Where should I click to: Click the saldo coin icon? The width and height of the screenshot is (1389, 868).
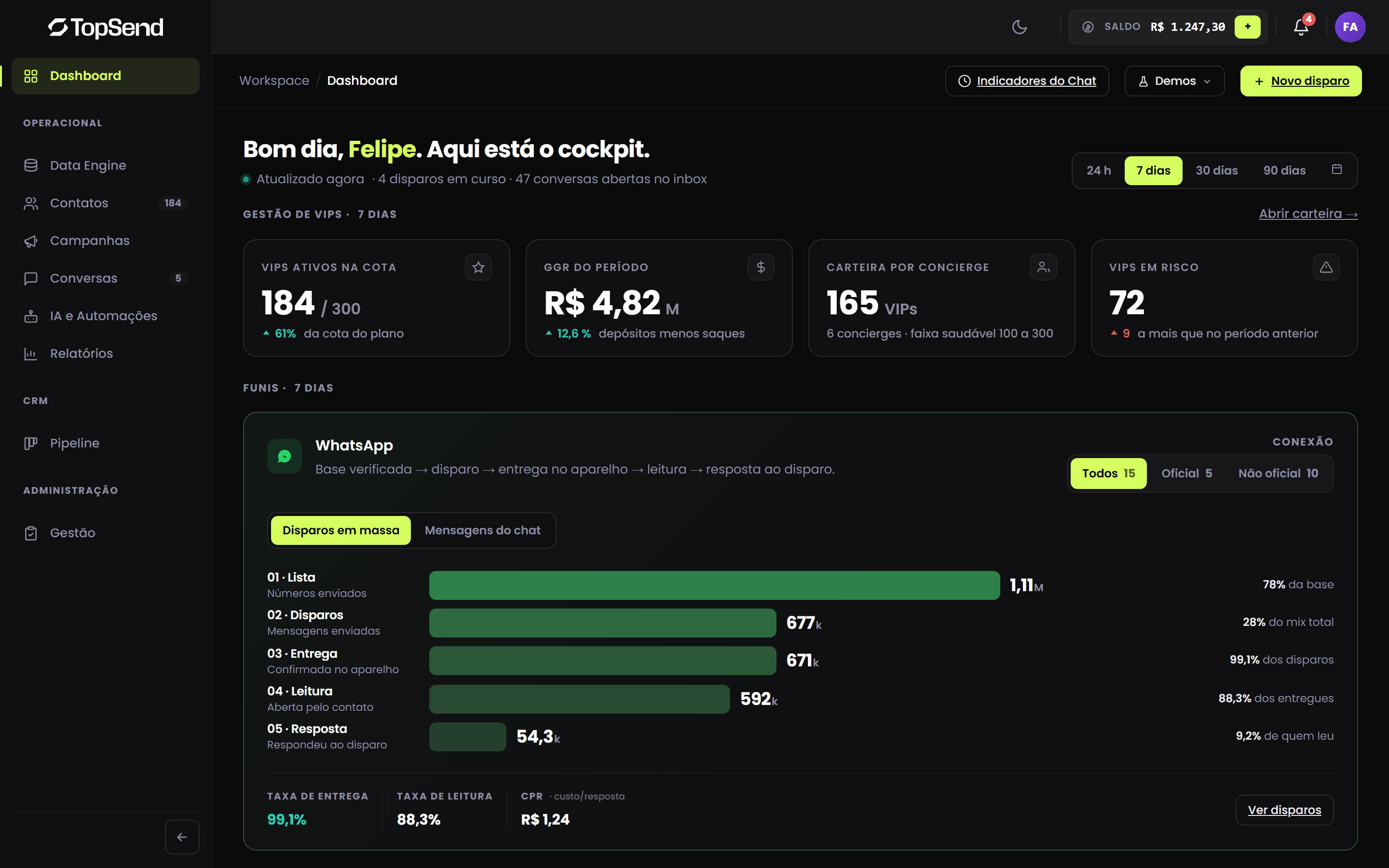(1088, 27)
